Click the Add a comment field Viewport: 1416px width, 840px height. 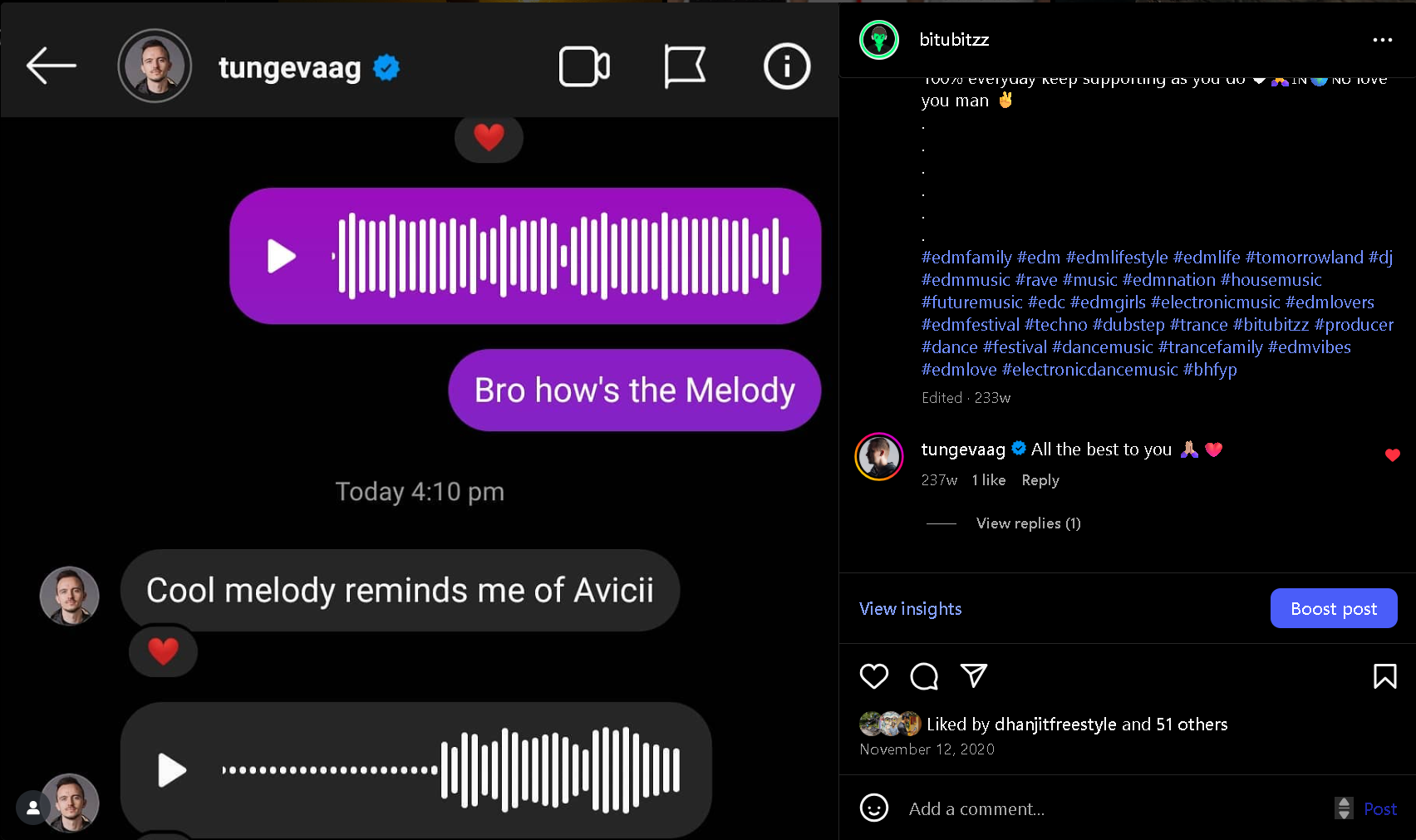[1114, 808]
